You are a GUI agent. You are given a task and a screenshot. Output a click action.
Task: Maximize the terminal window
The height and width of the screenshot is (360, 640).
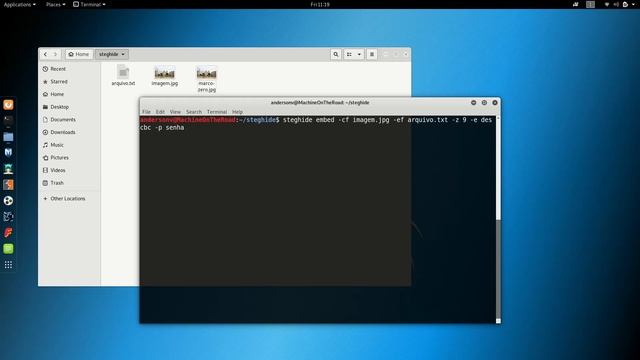point(484,103)
